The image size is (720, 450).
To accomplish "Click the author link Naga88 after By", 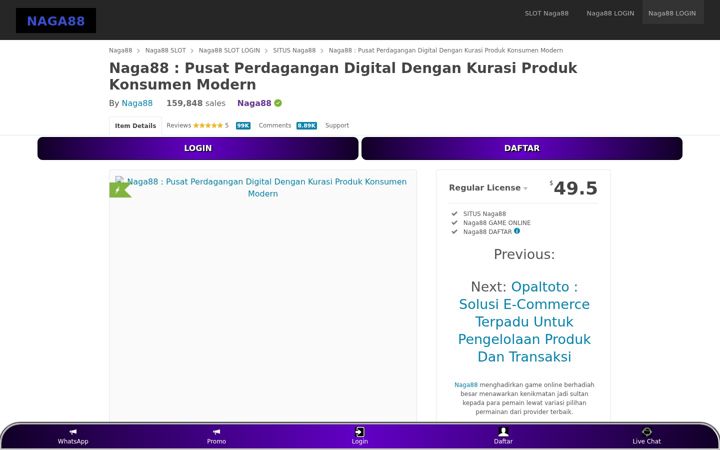I will pos(137,103).
